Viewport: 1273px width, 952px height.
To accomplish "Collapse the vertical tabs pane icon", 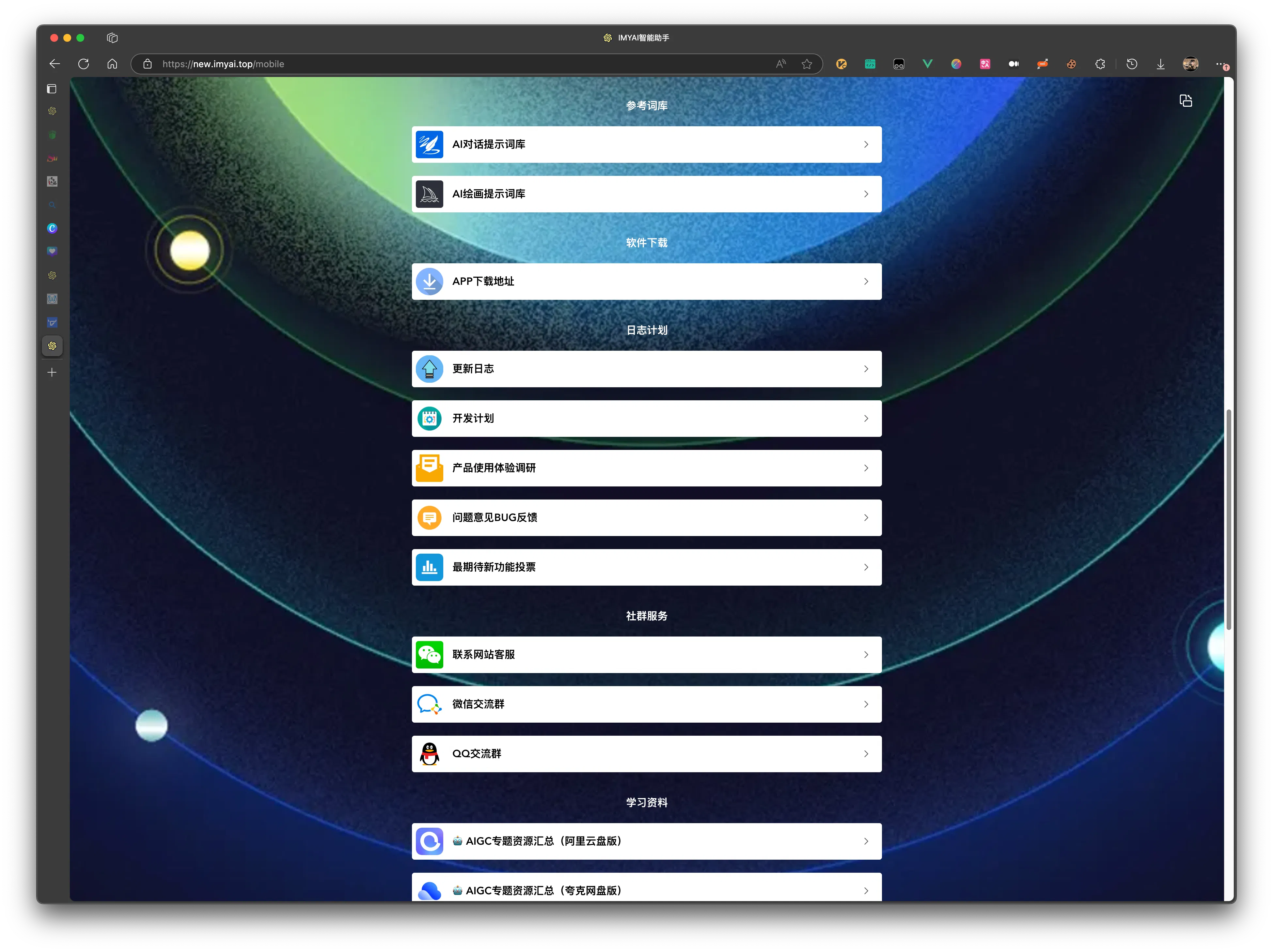I will [52, 89].
